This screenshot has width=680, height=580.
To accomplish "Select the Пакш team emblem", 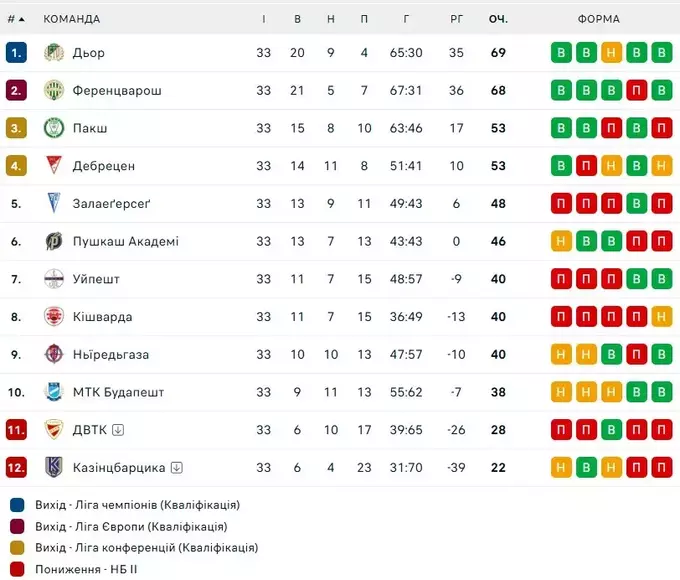I will 54,128.
